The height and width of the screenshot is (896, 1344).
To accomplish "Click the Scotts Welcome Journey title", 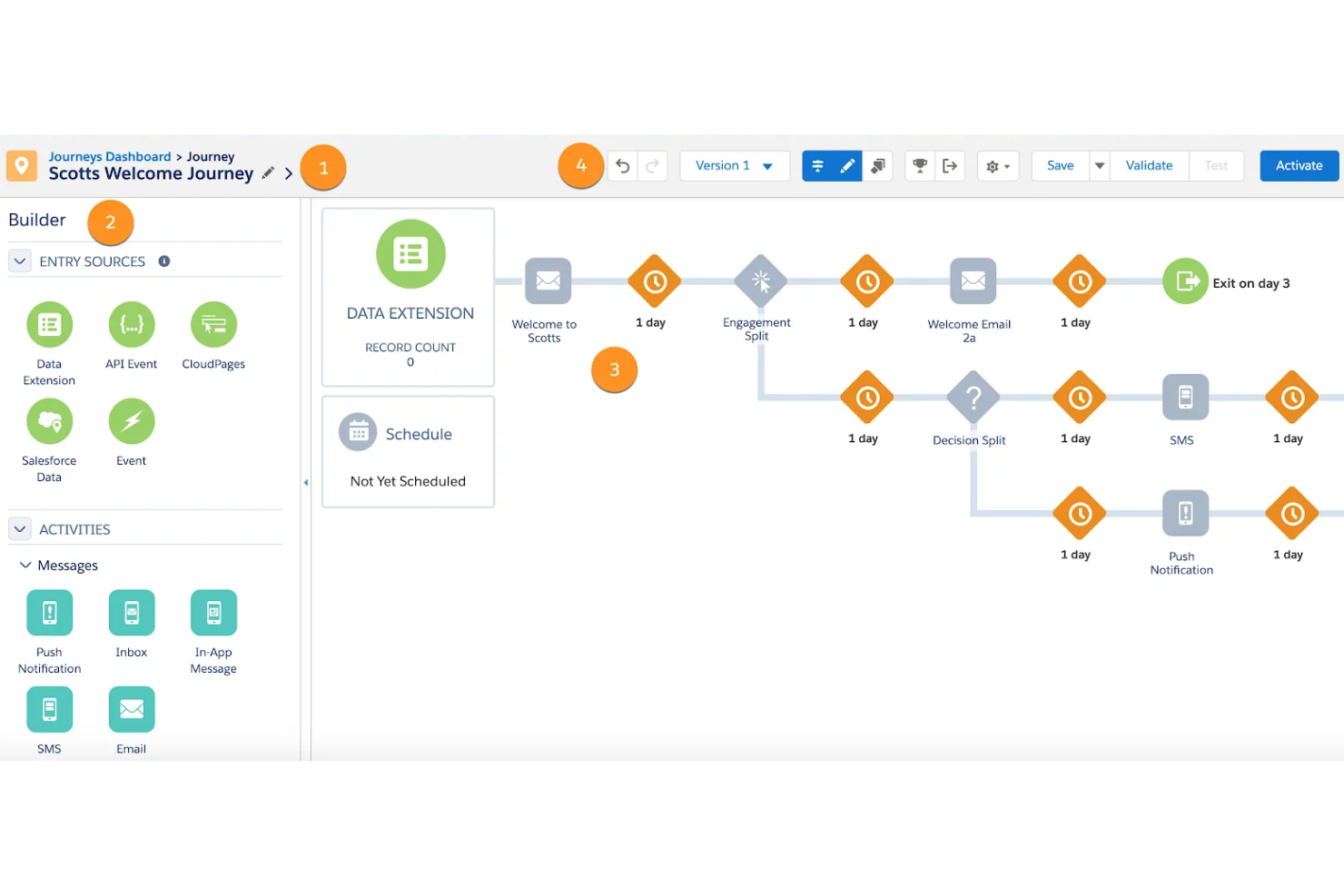I will (x=151, y=173).
